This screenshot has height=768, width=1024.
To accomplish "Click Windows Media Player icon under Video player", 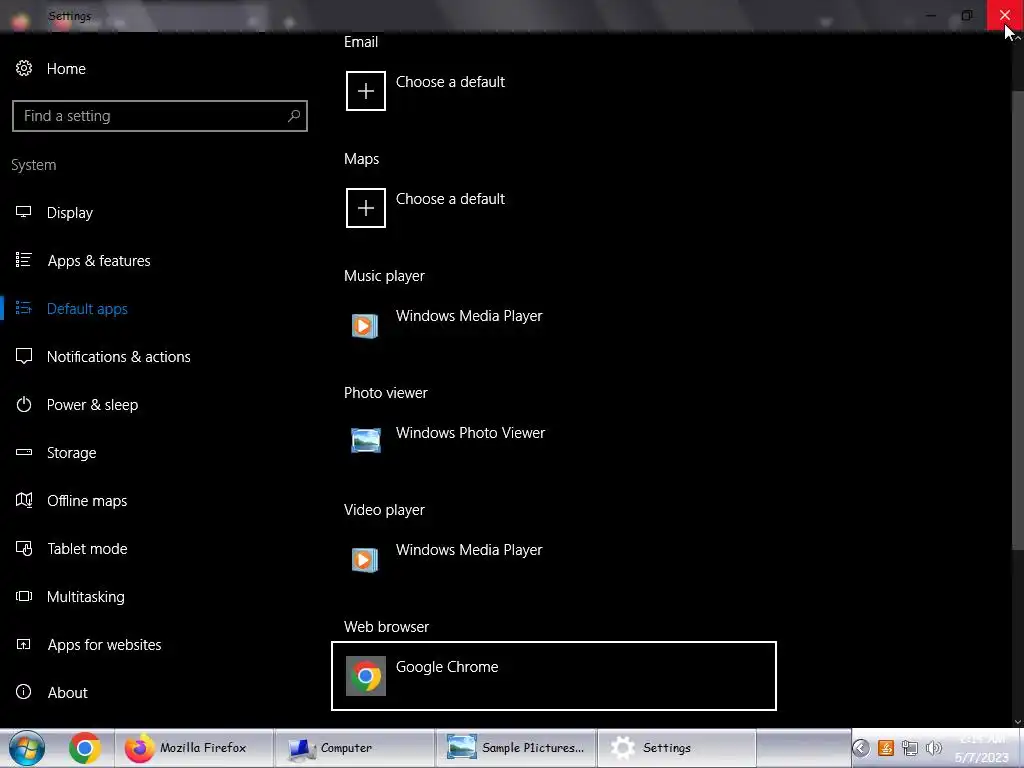I will click(365, 559).
